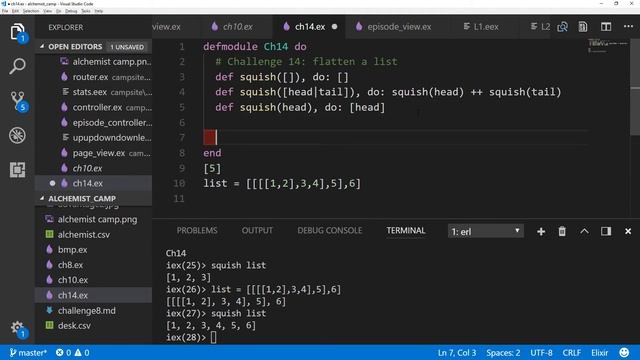Split the editor with the split icon
Image resolution: width=640 pixels, height=360 pixels.
[x=606, y=27]
